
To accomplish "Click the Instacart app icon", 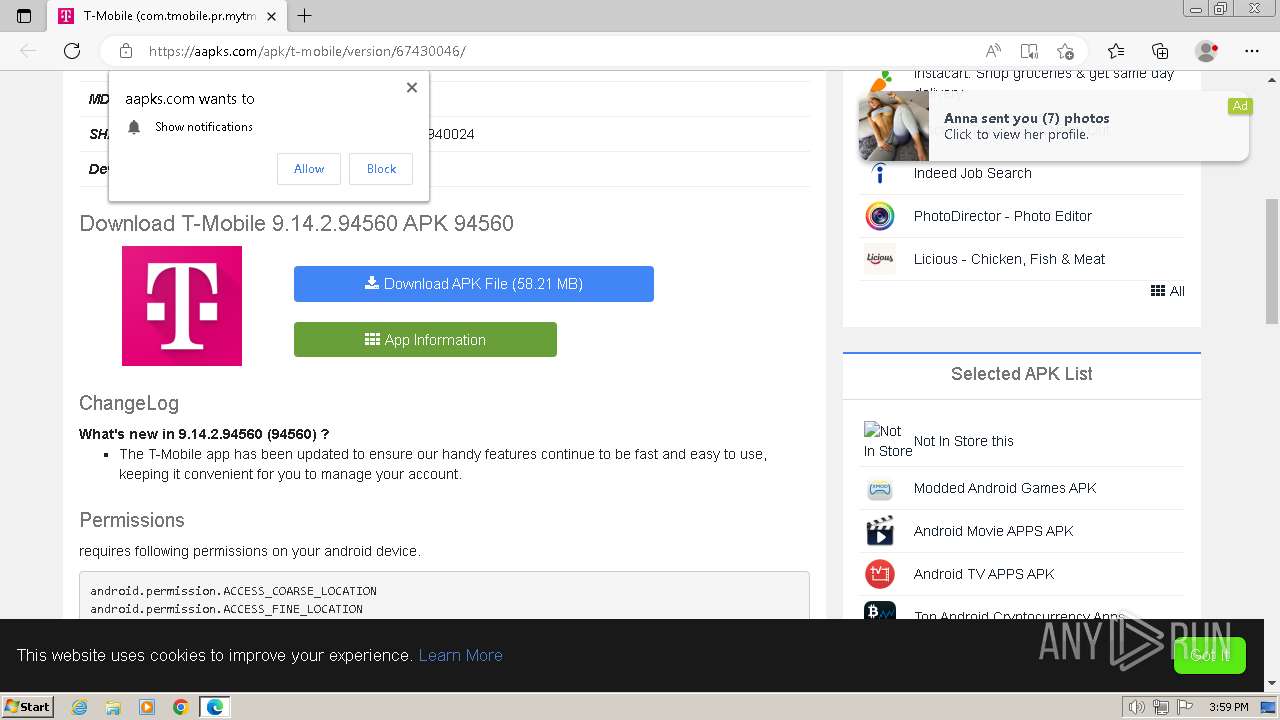I will [x=880, y=82].
